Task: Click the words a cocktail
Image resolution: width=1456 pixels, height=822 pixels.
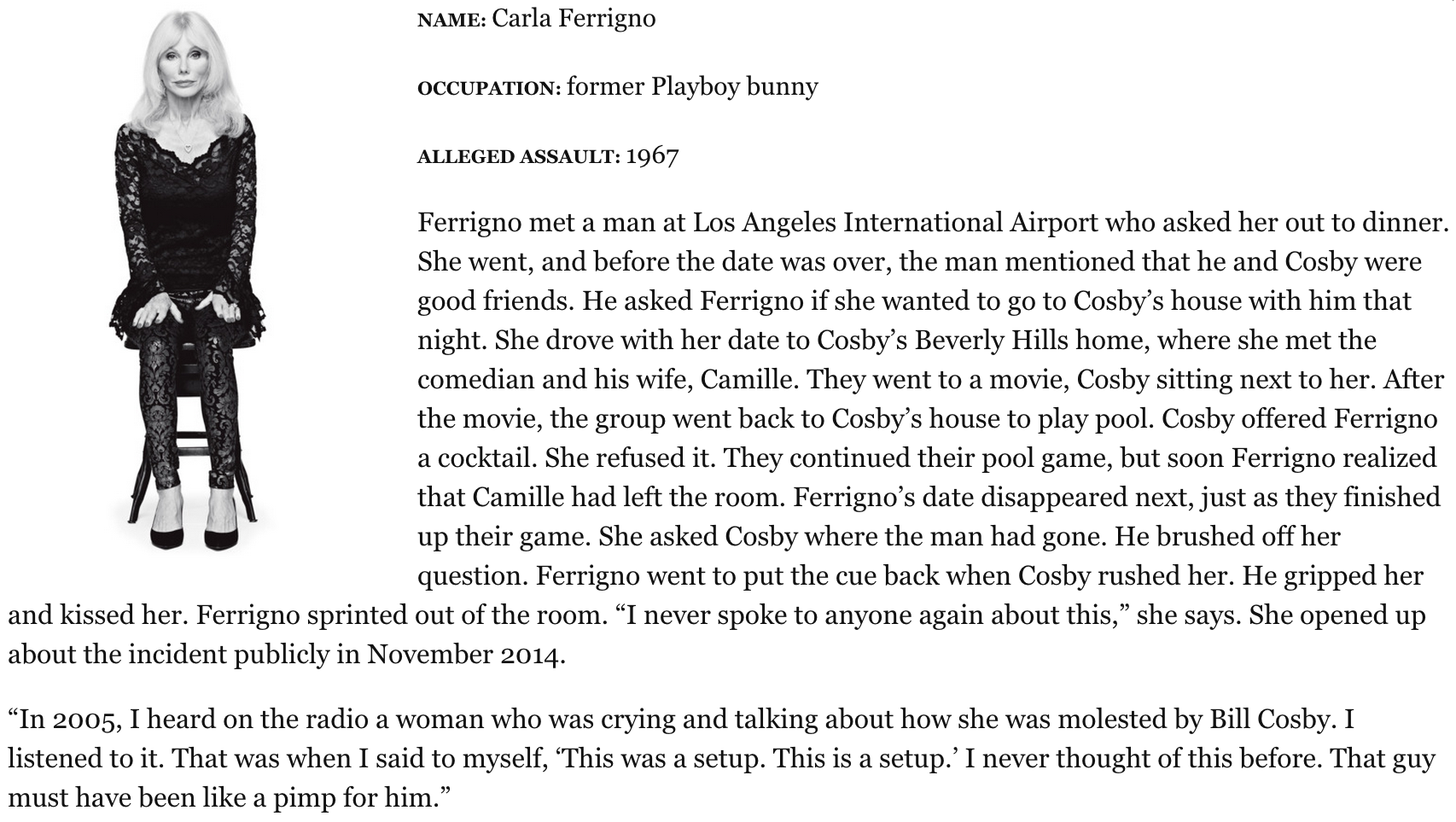Action: pos(478,458)
